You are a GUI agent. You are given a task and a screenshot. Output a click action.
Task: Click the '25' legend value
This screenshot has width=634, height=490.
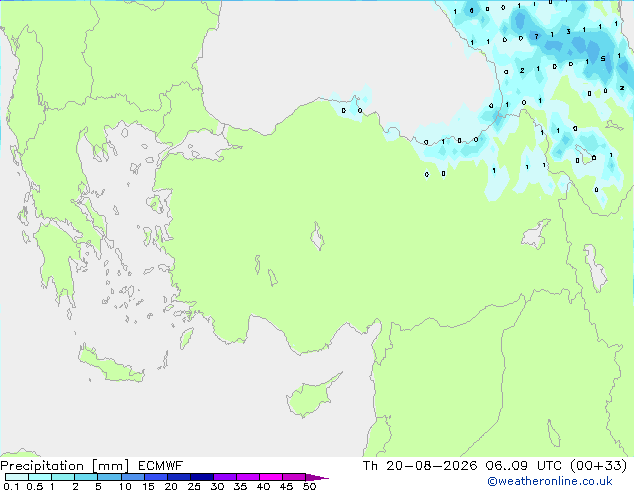pyautogui.click(x=194, y=486)
